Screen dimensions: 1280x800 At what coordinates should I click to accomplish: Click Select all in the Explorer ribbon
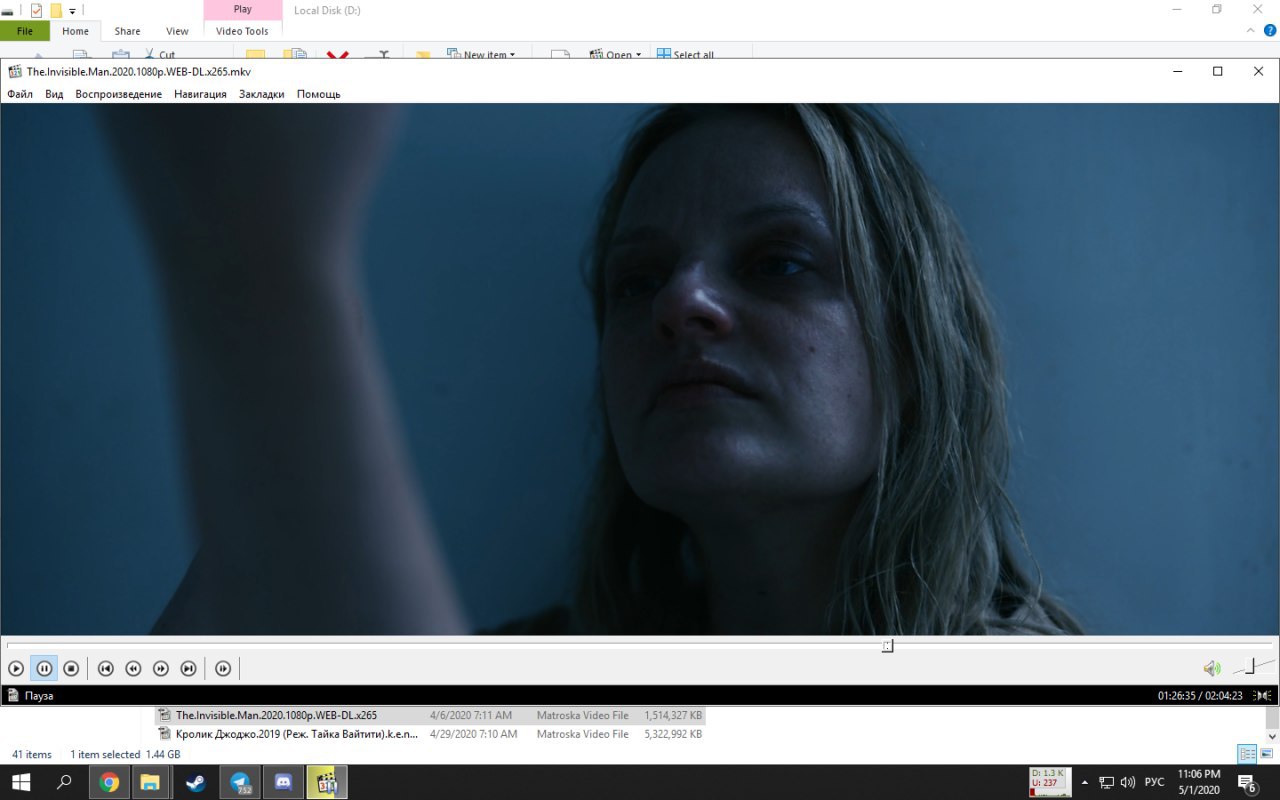click(x=685, y=54)
